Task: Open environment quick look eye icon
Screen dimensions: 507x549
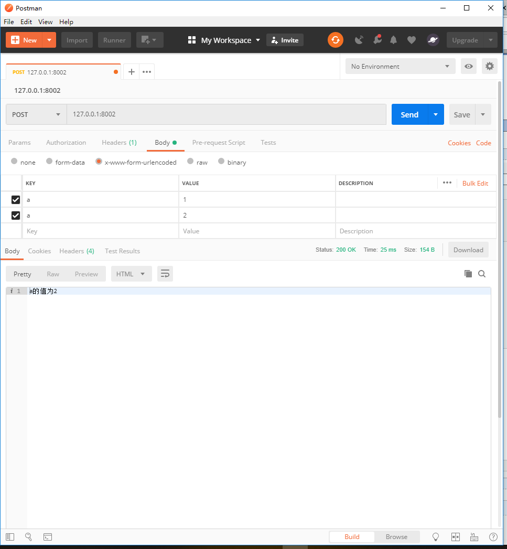Action: (x=468, y=67)
